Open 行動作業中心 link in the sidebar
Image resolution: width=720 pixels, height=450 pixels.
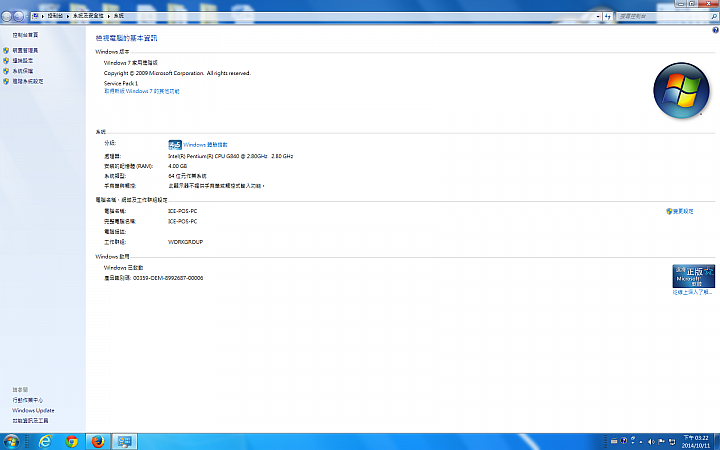28,400
